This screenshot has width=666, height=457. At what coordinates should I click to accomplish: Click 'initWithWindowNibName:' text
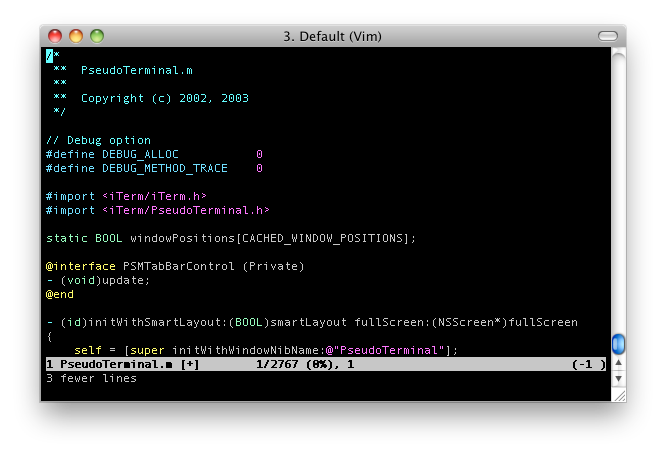(x=248, y=350)
